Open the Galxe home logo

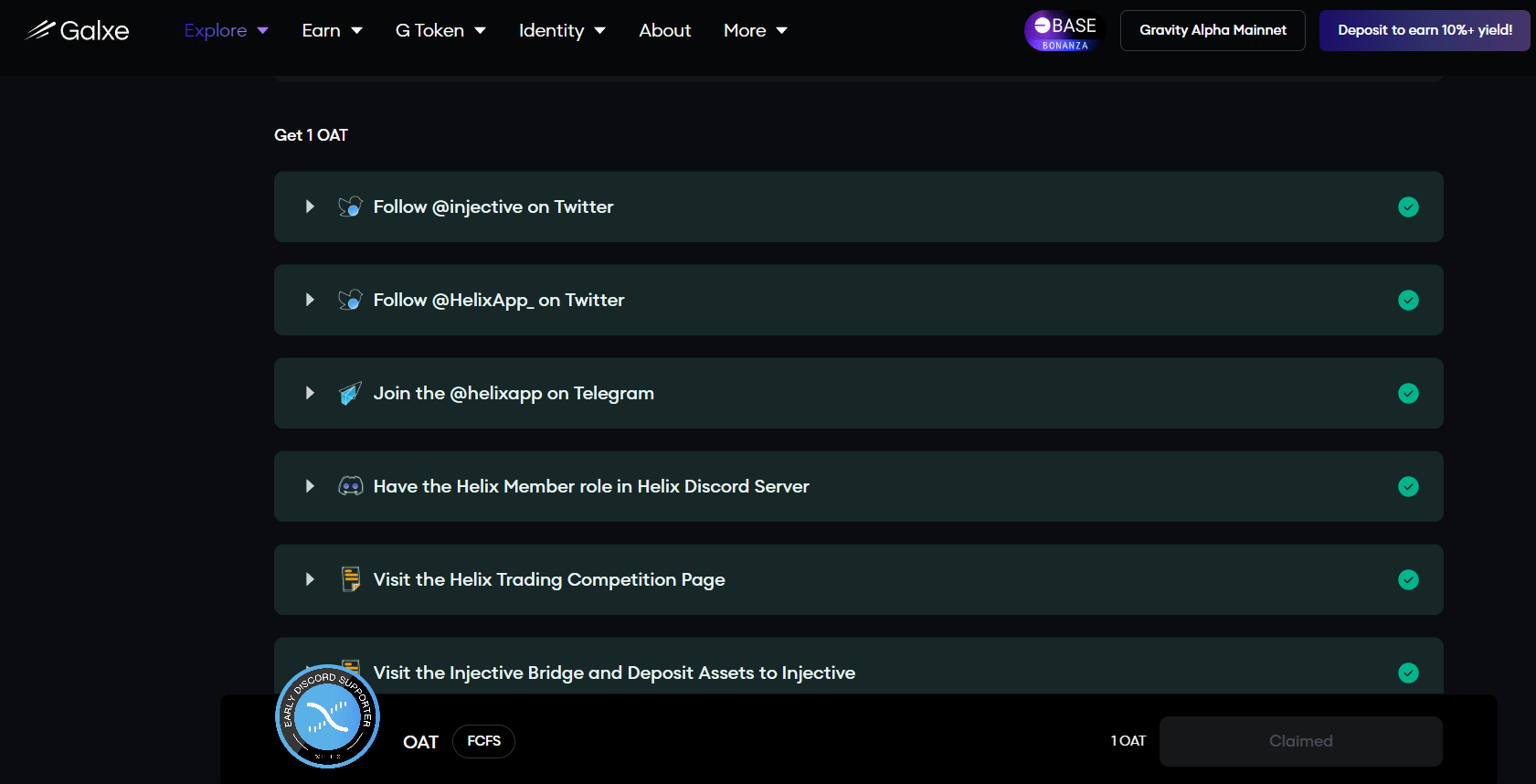click(x=77, y=30)
